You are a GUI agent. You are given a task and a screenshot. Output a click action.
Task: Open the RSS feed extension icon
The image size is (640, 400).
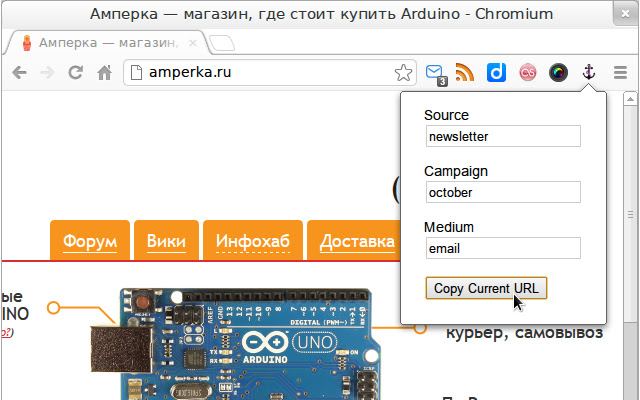[x=465, y=73]
